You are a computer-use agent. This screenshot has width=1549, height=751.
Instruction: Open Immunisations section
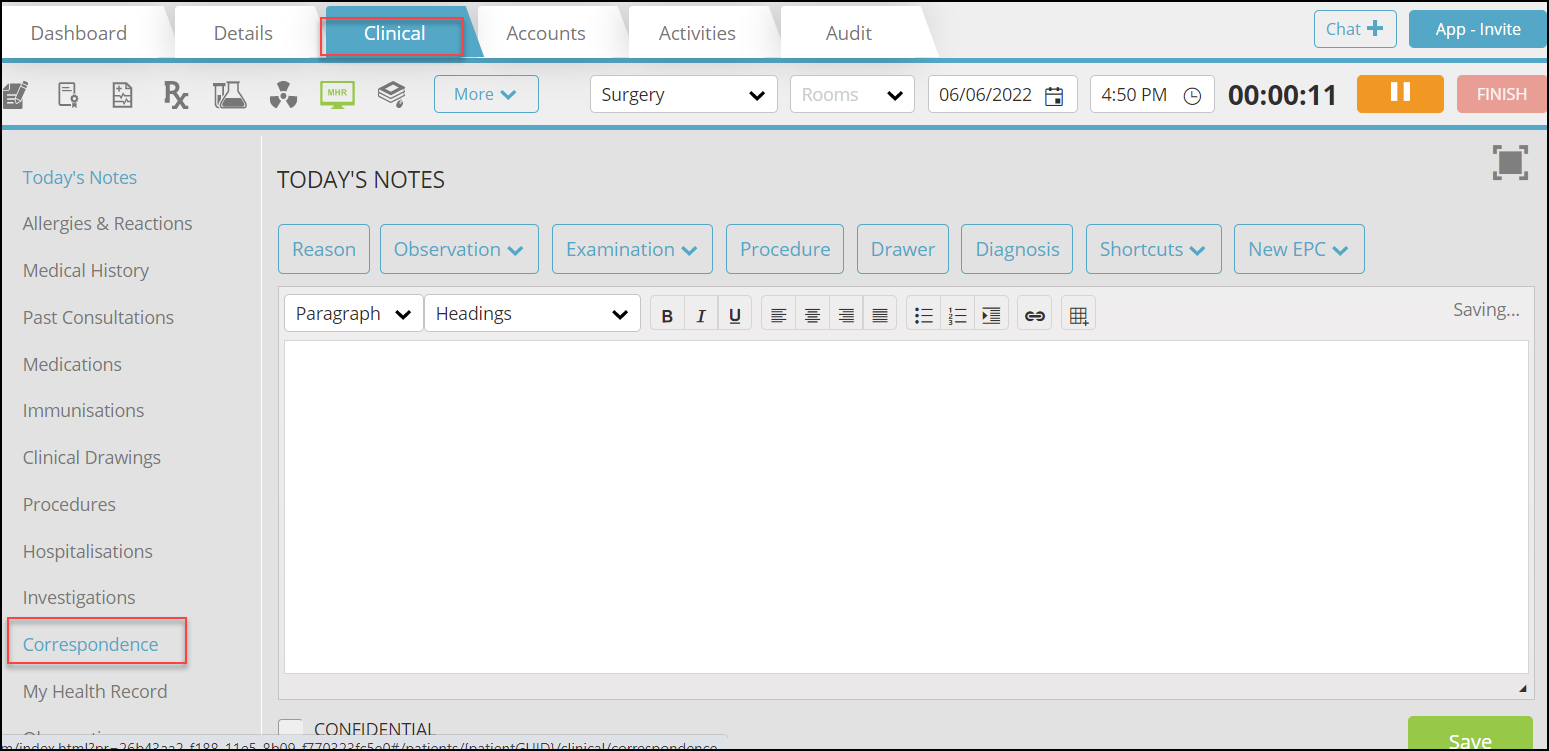pyautogui.click(x=83, y=410)
